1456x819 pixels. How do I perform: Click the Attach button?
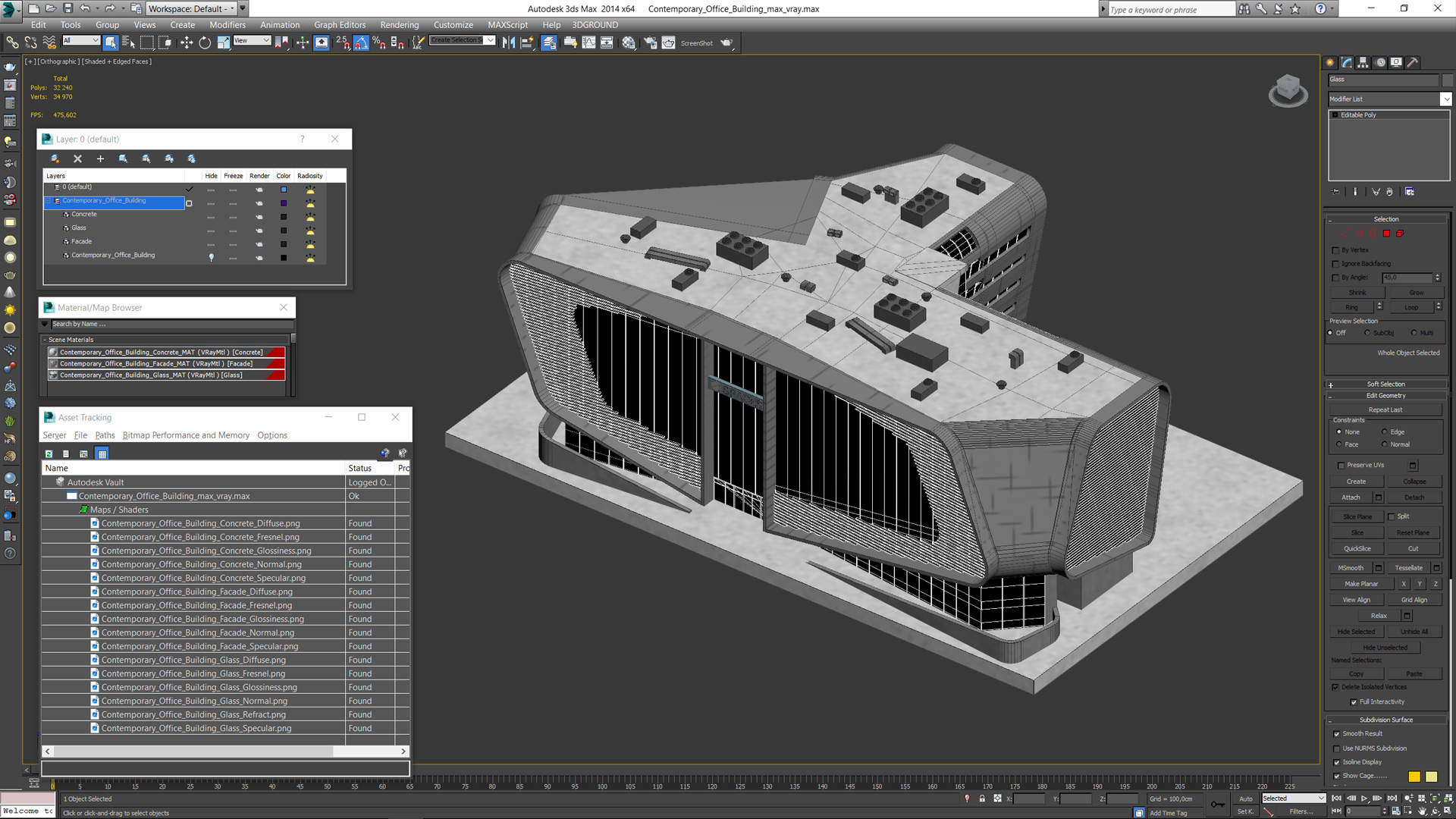1351,498
